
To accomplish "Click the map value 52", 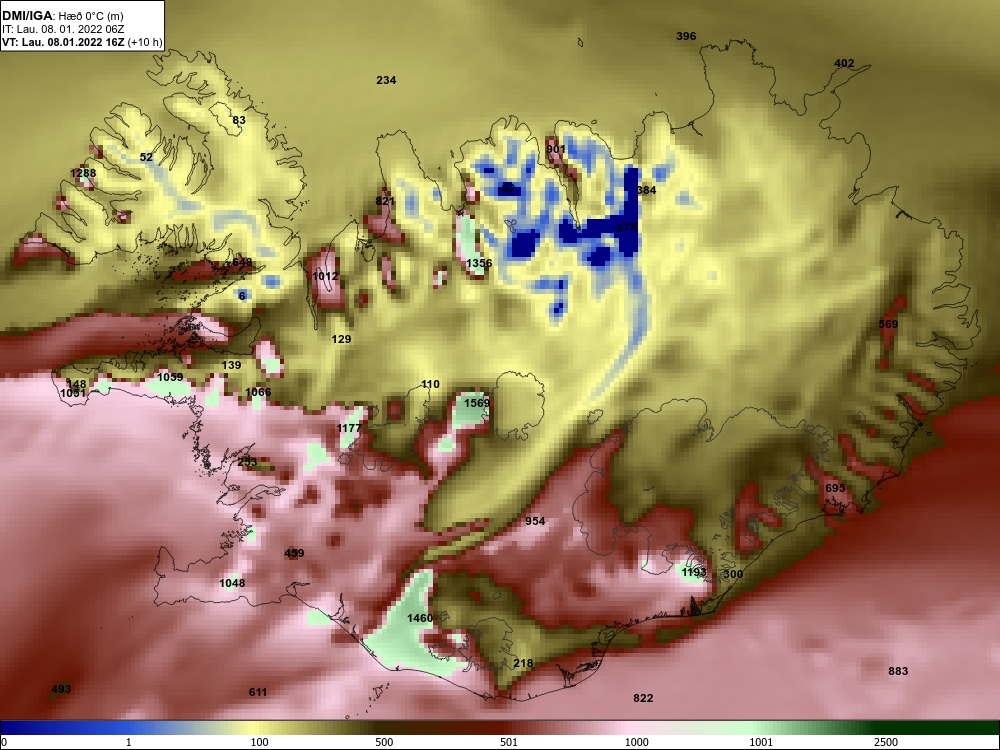I will (x=146, y=157).
